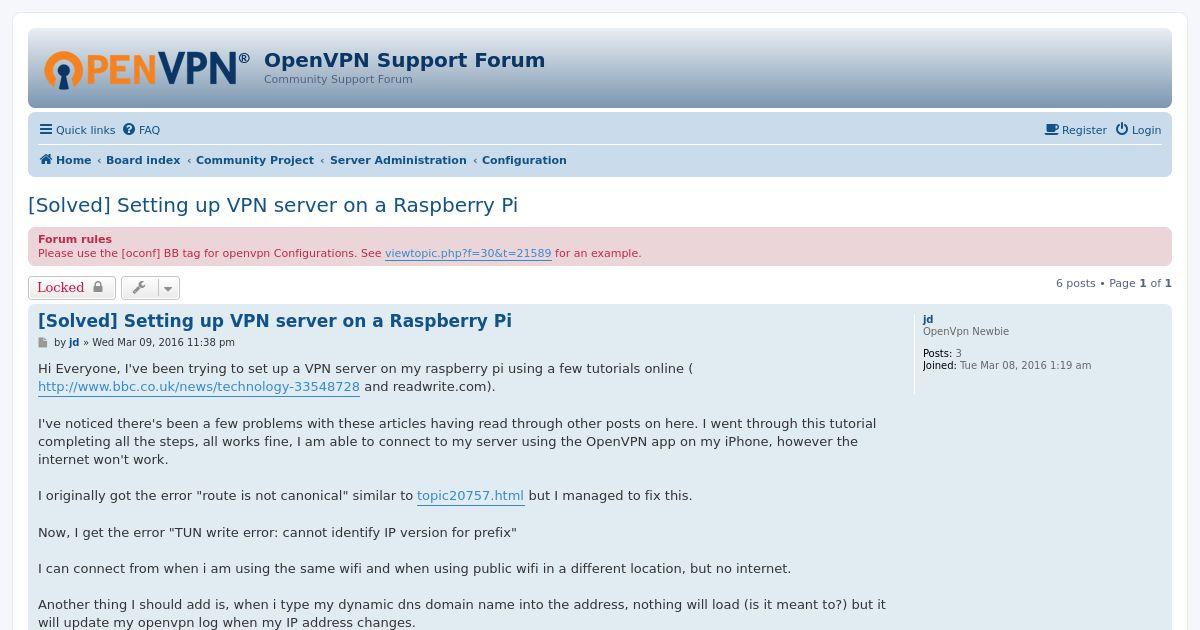This screenshot has width=1200, height=630.
Task: Click the OpenVPN logo
Action: [147, 69]
